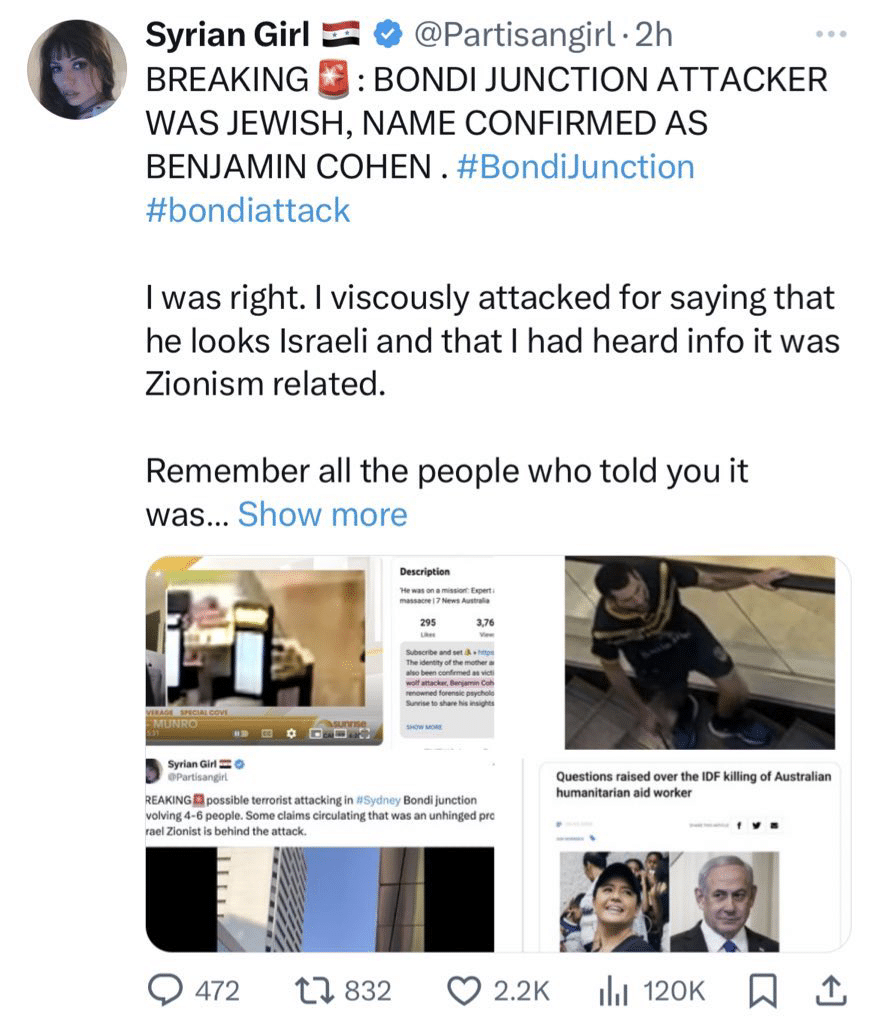Image resolution: width=878 pixels, height=1024 pixels.
Task: Open view analytics bar chart icon
Action: [x=613, y=991]
